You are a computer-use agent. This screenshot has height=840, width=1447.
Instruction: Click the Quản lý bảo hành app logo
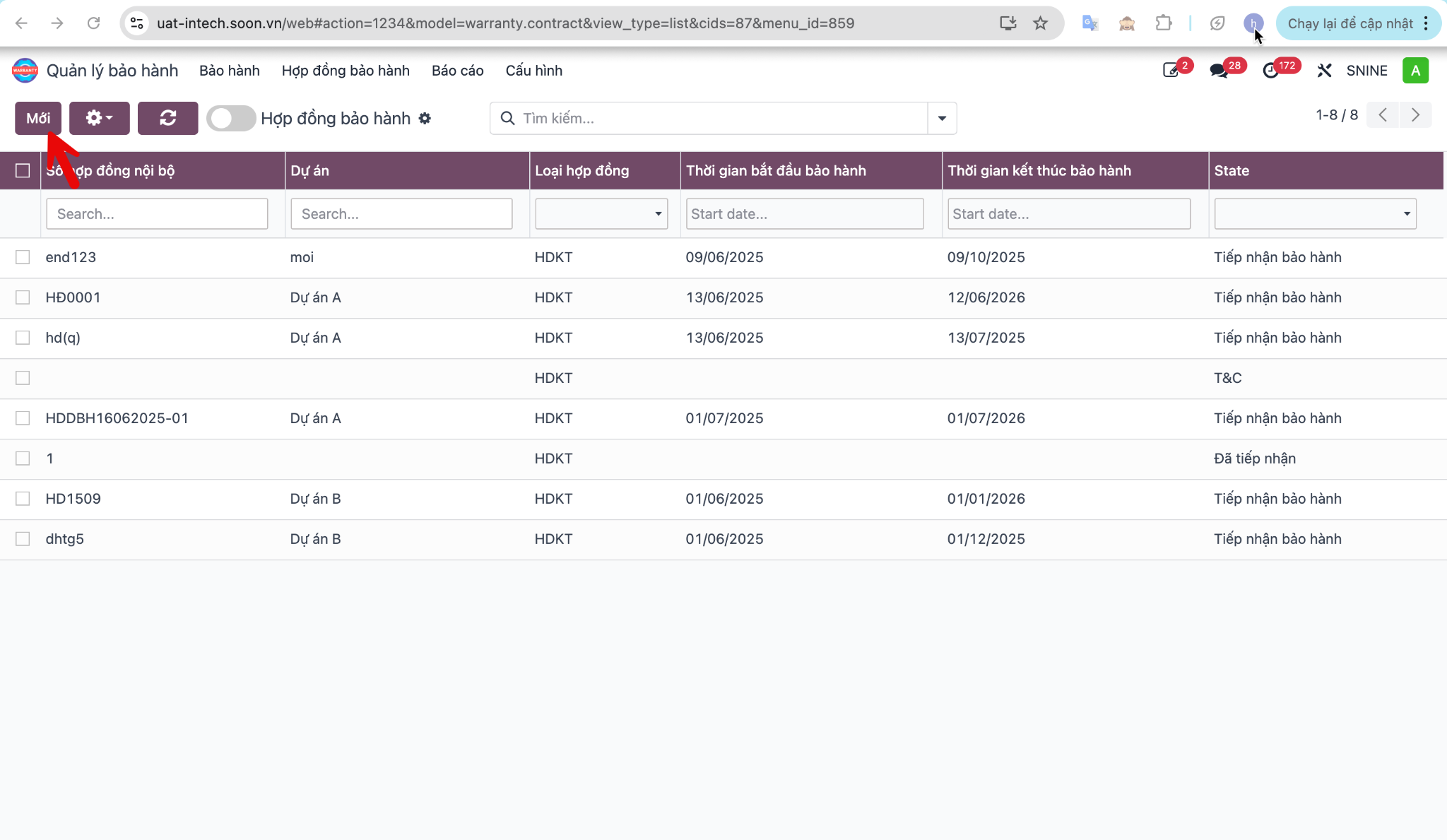pos(25,71)
